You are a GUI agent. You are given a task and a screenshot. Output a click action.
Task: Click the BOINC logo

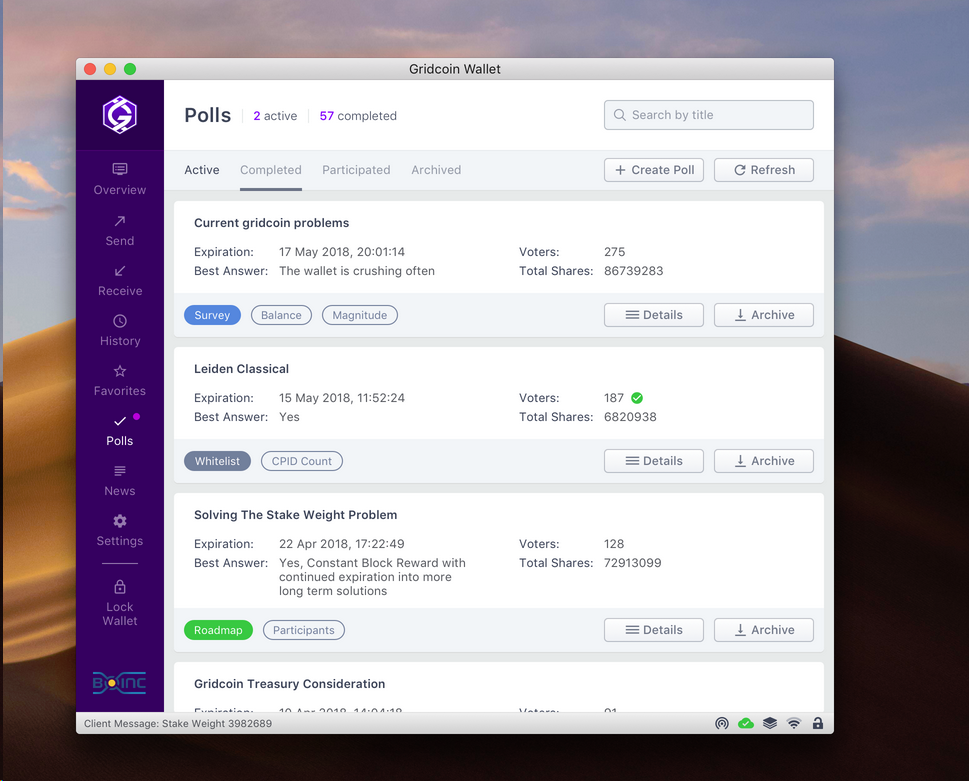(x=119, y=683)
